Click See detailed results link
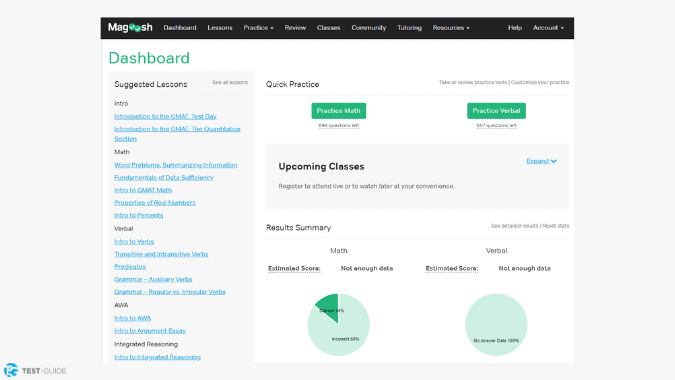This screenshot has height=380, width=675. coord(514,226)
